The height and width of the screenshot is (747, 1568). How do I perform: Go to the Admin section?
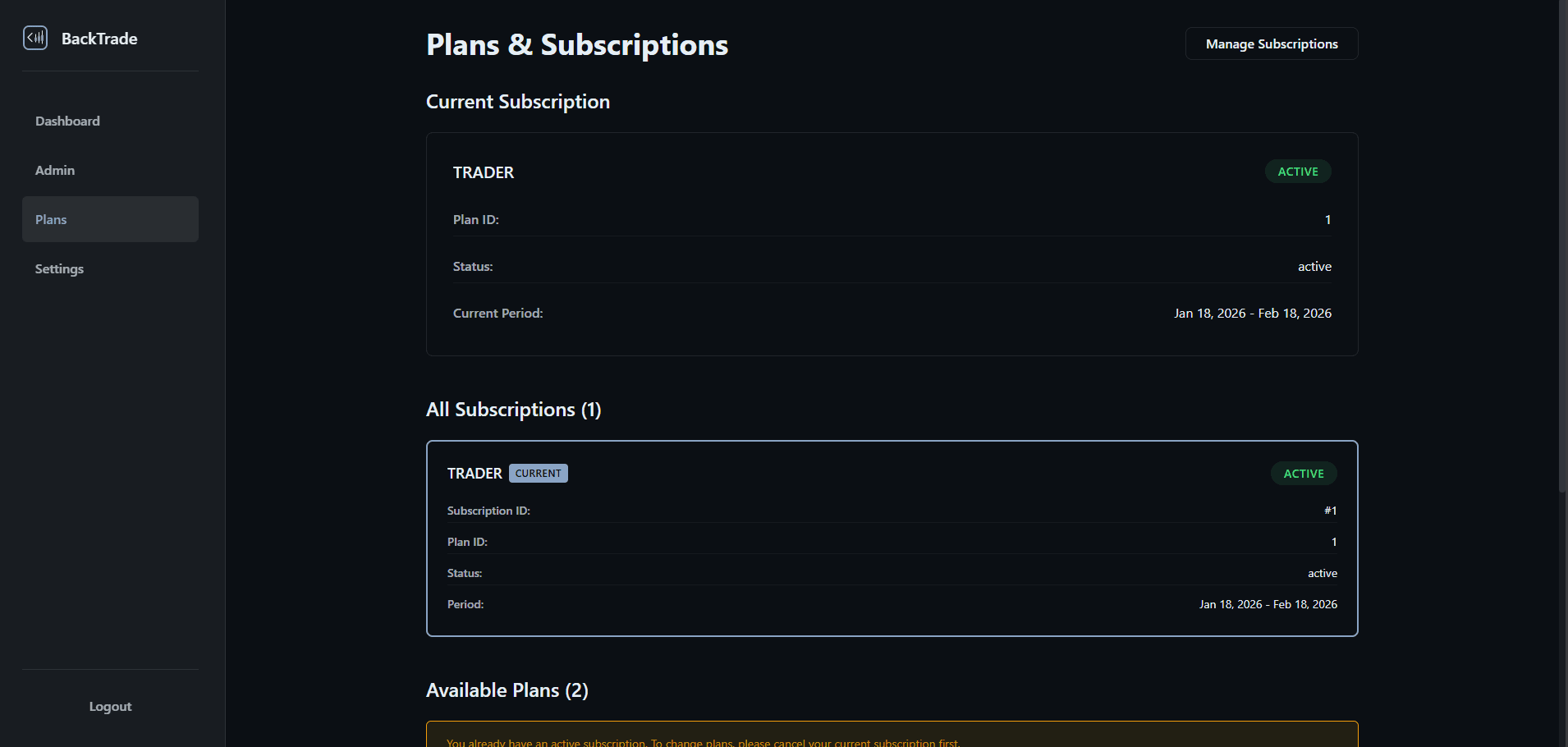(55, 170)
